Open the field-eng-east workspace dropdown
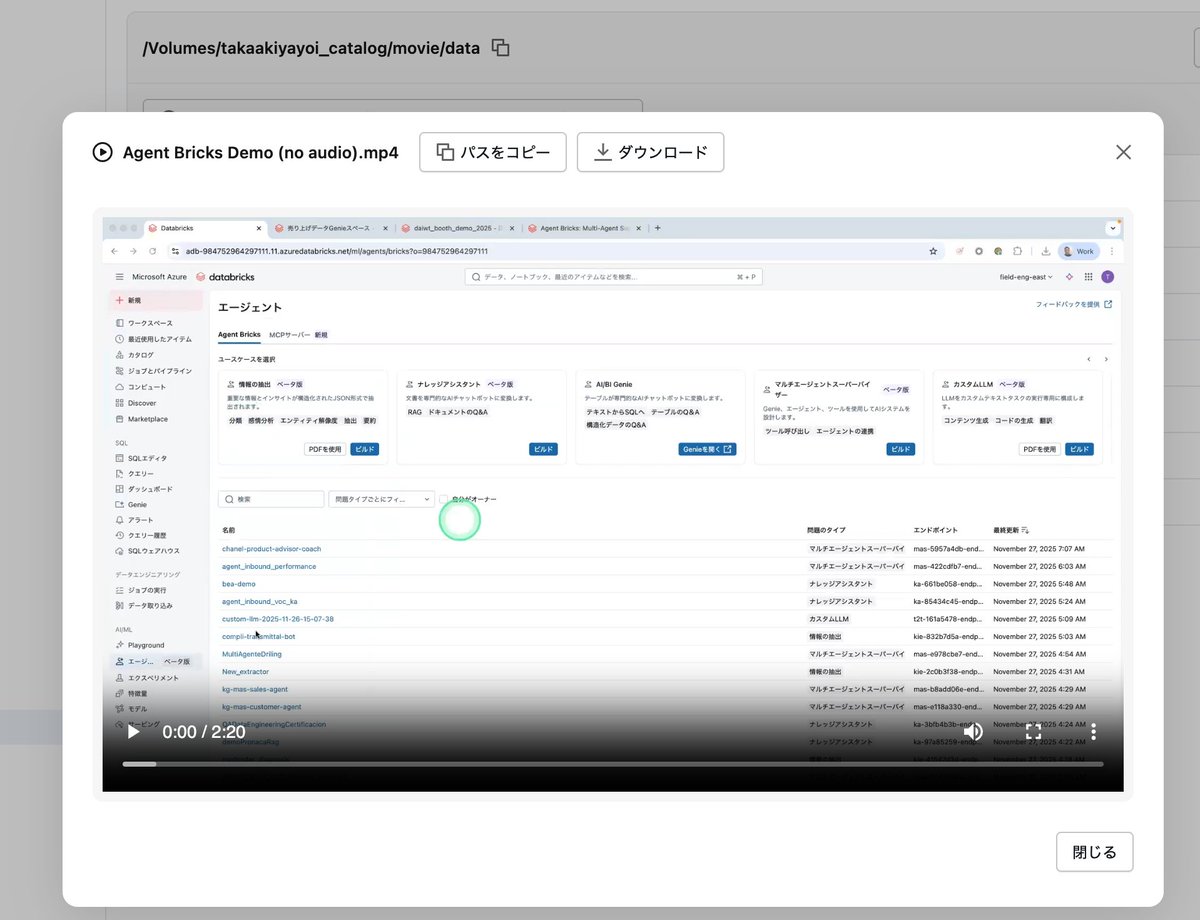This screenshot has height=920, width=1200. tap(1026, 277)
